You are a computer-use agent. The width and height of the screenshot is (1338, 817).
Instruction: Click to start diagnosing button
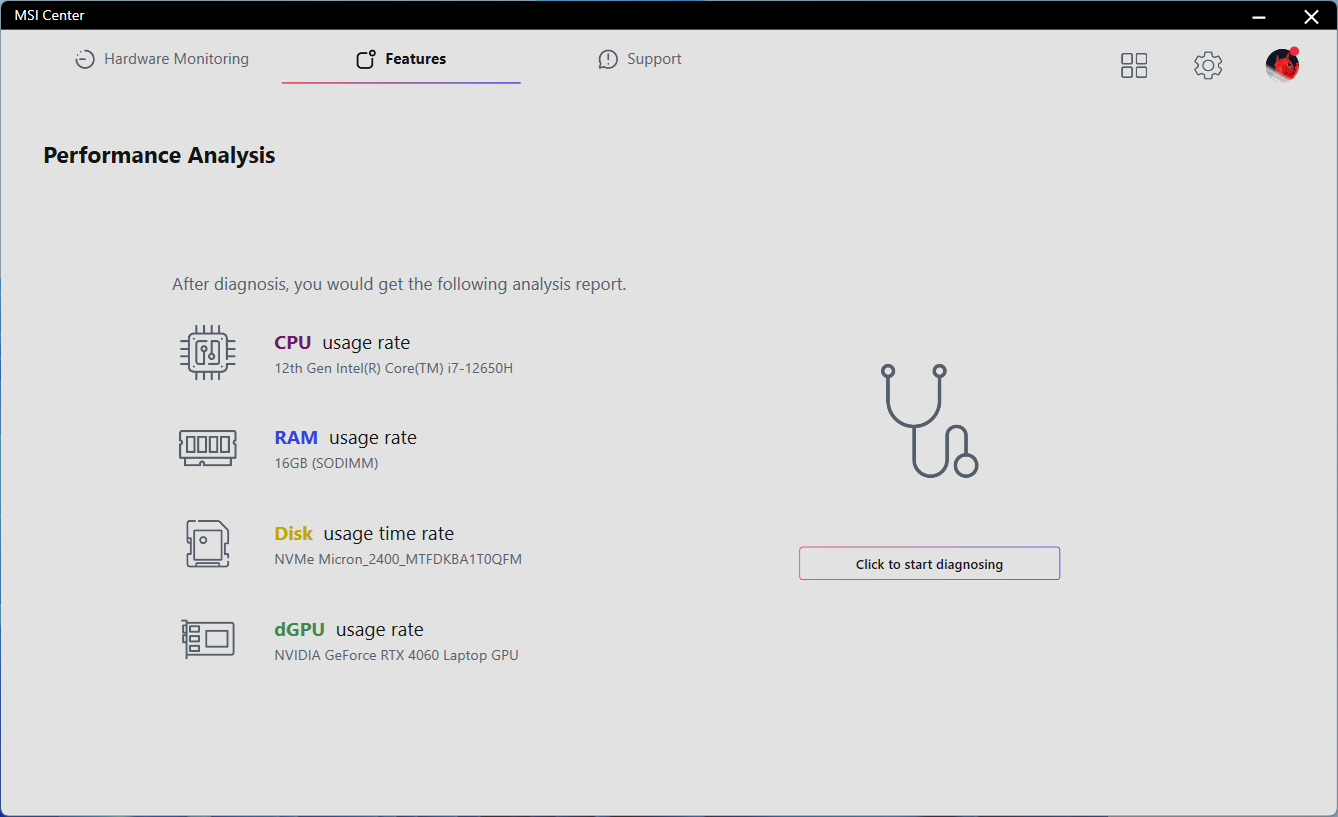[x=929, y=564]
